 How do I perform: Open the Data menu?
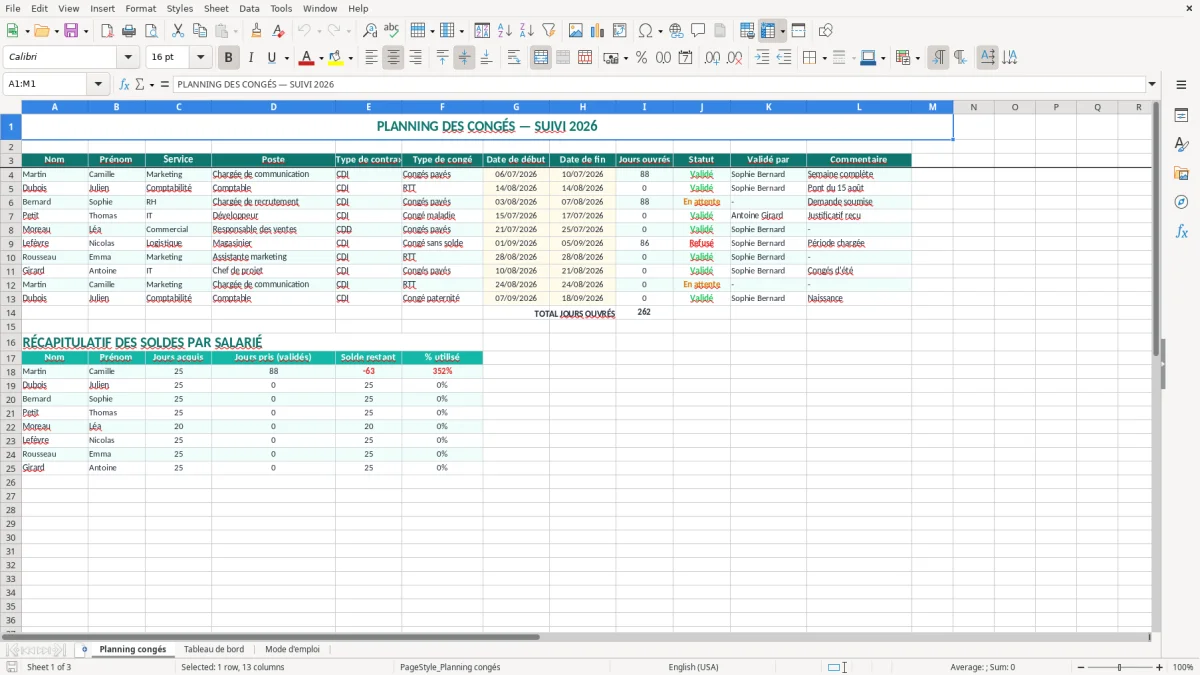(x=249, y=8)
